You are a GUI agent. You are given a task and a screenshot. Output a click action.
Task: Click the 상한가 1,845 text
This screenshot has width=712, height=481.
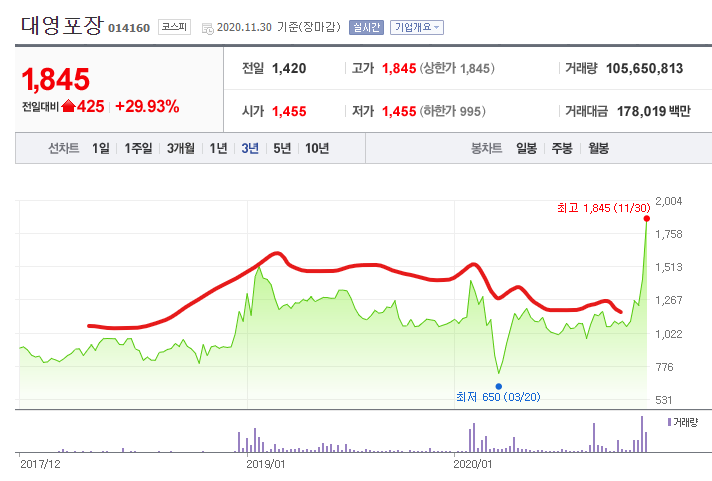[x=457, y=69]
